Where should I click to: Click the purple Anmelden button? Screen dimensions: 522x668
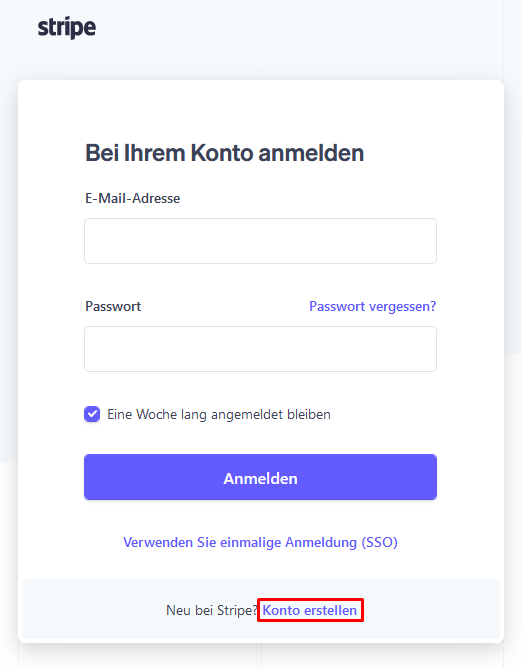pyautogui.click(x=260, y=477)
